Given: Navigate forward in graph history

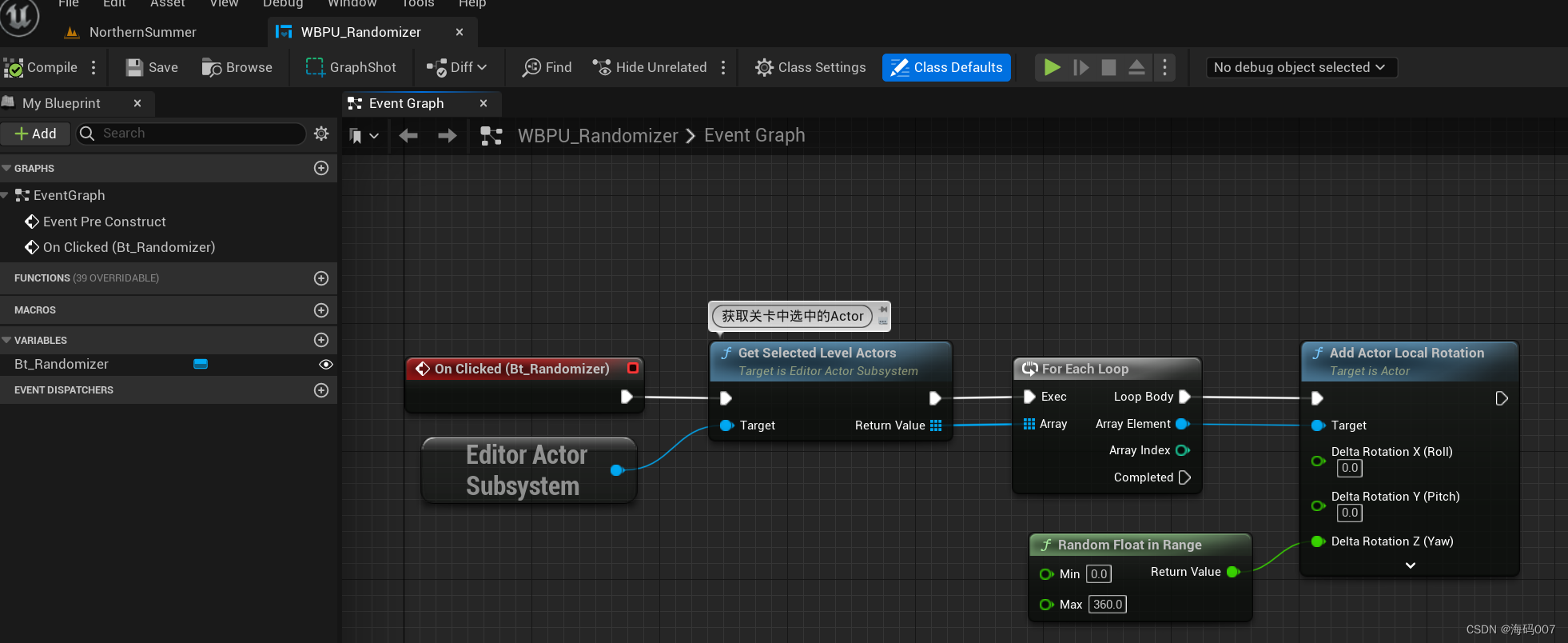Looking at the screenshot, I should click(448, 136).
